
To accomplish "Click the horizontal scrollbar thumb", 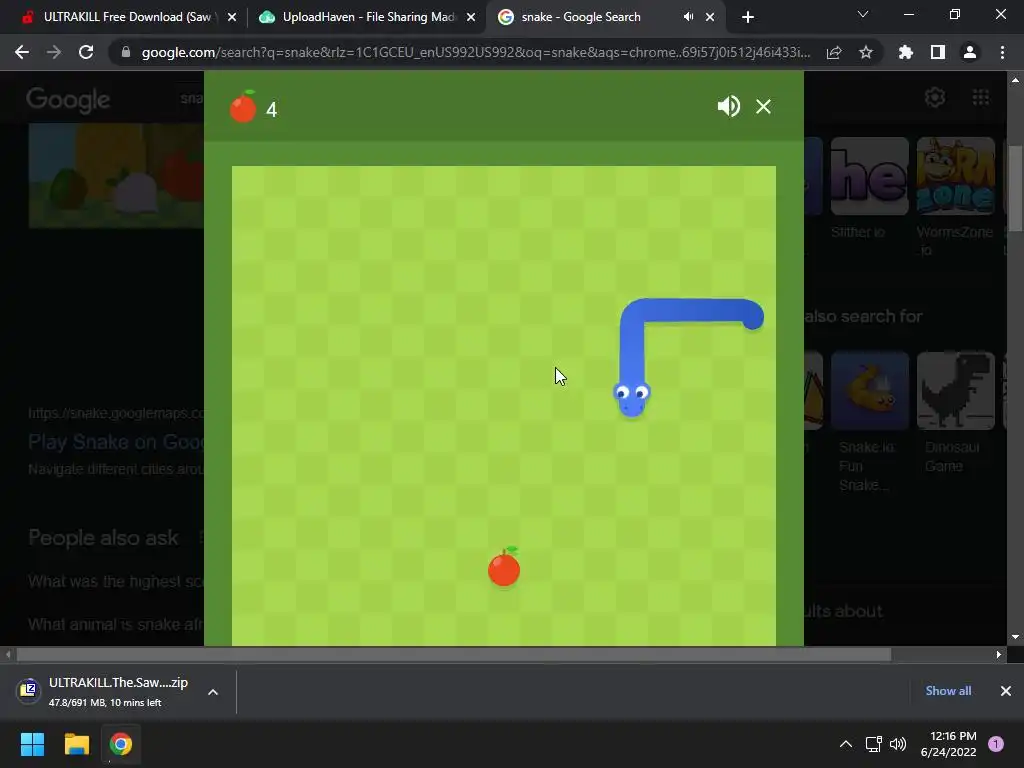I will coord(453,654).
